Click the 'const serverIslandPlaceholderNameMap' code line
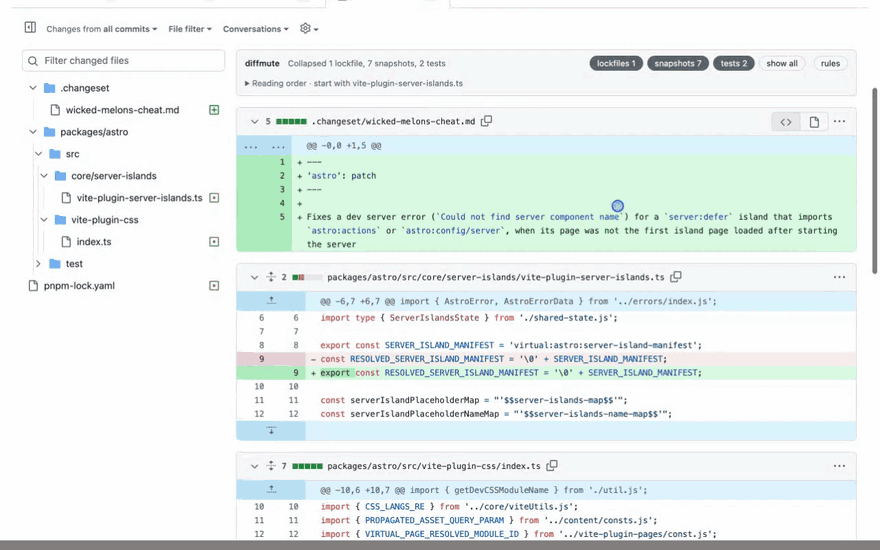This screenshot has width=880, height=550. tap(546, 414)
